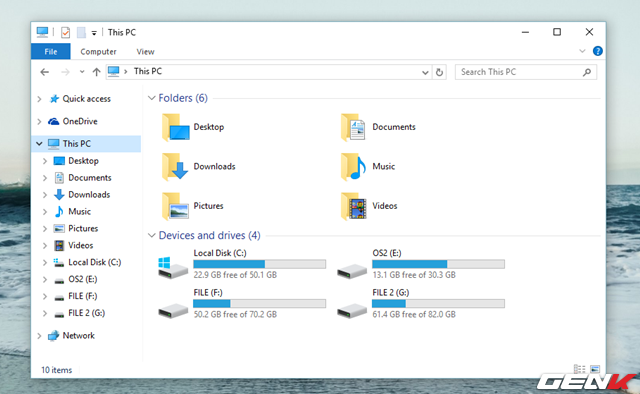This screenshot has height=394, width=640.
Task: Select the Downloads folder icon
Action: click(x=176, y=167)
